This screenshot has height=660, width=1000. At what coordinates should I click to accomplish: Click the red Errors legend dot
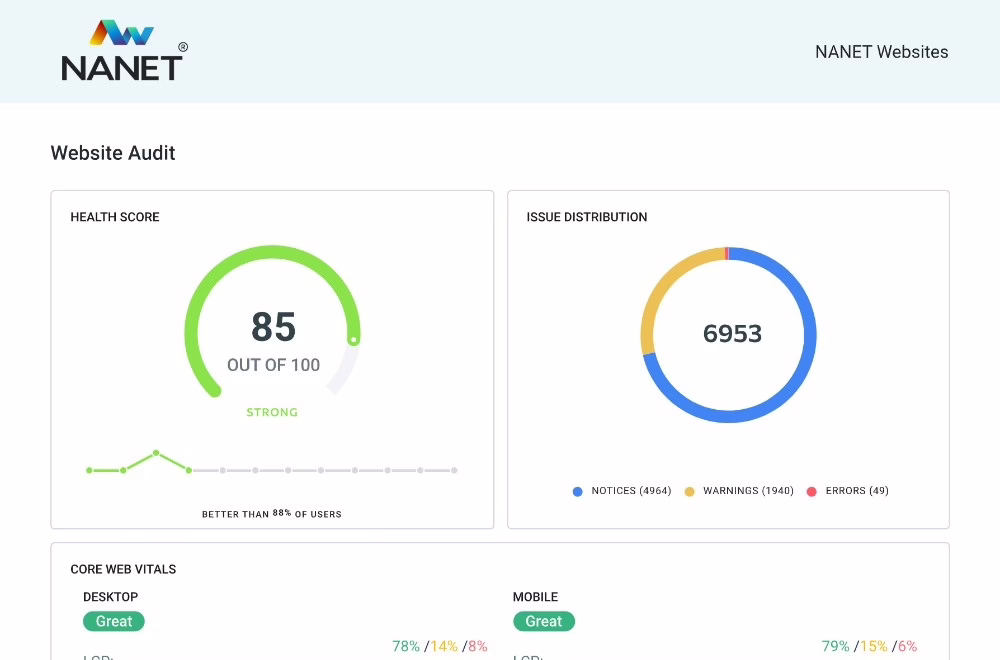(x=812, y=492)
